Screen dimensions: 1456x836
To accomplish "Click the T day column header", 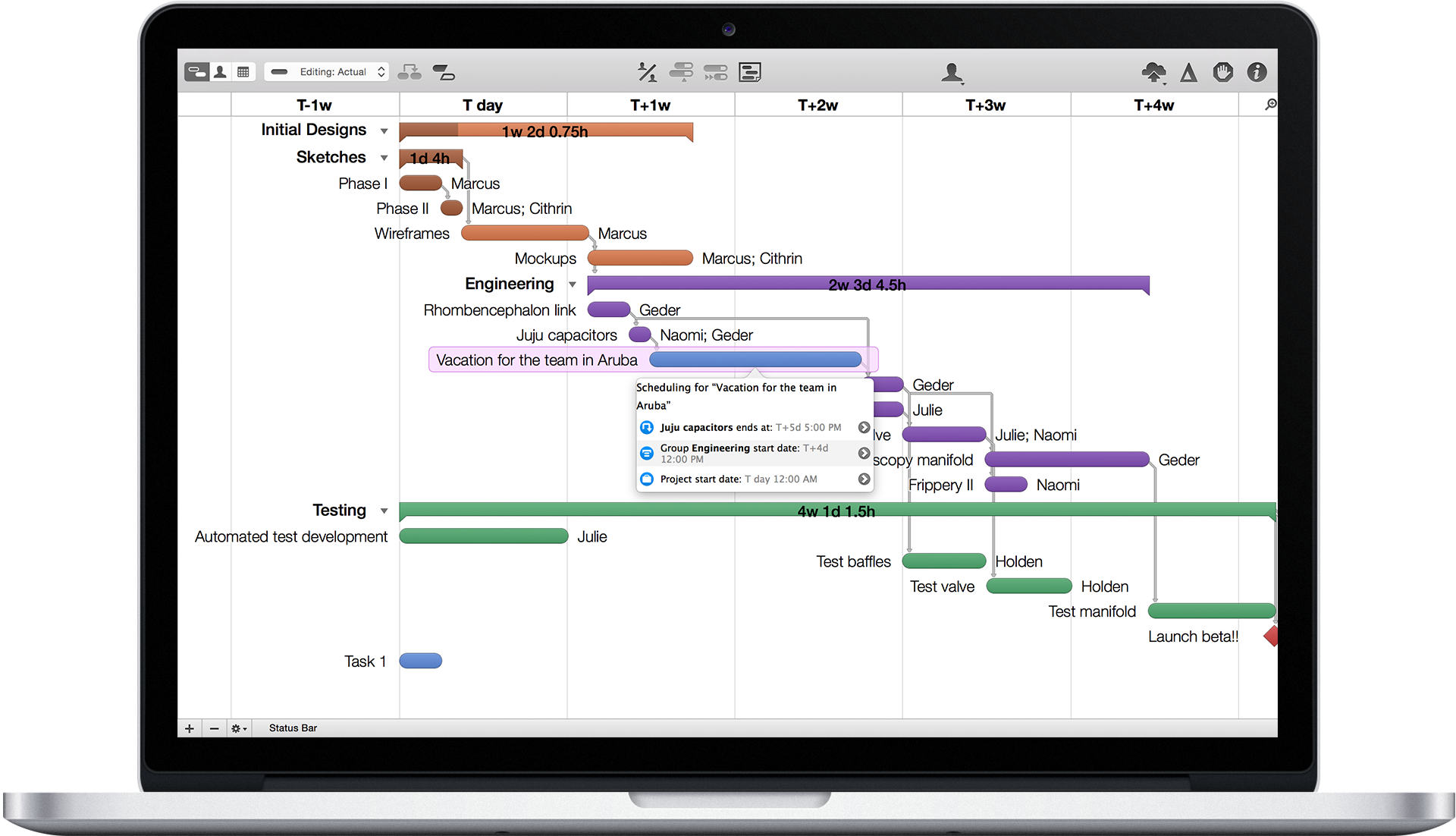I will coord(483,105).
